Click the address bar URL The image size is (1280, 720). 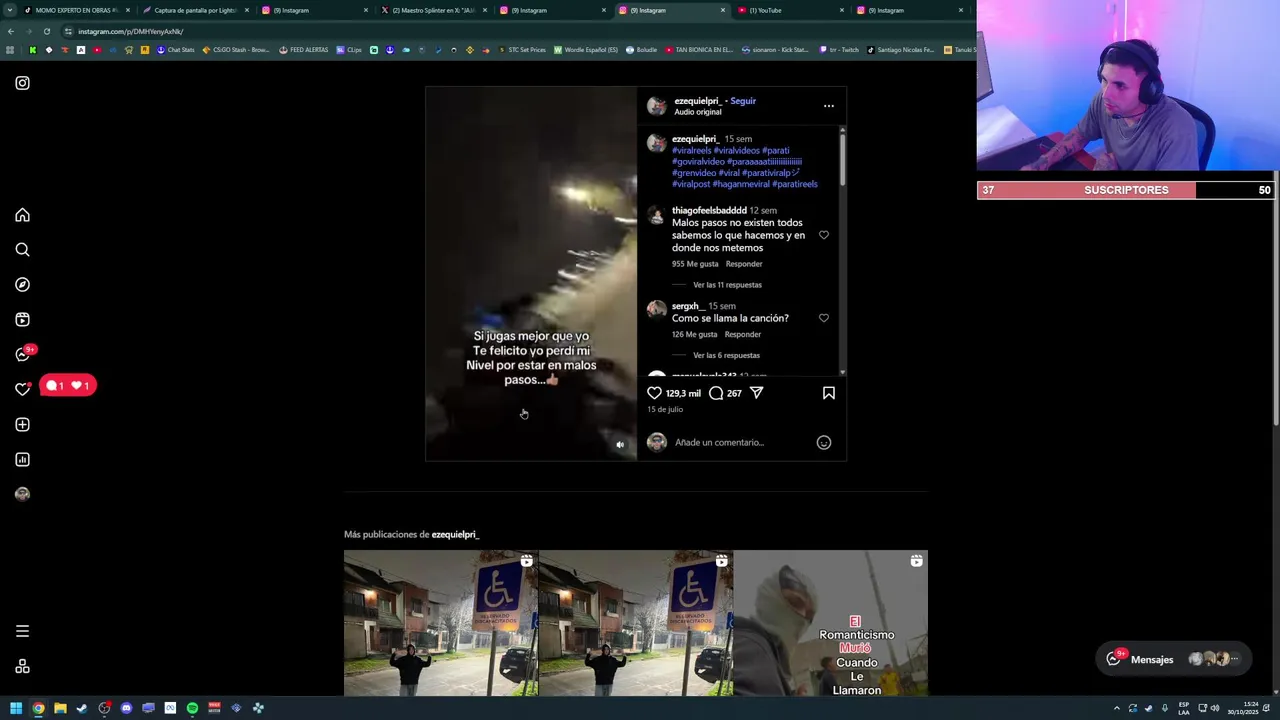pyautogui.click(x=131, y=31)
